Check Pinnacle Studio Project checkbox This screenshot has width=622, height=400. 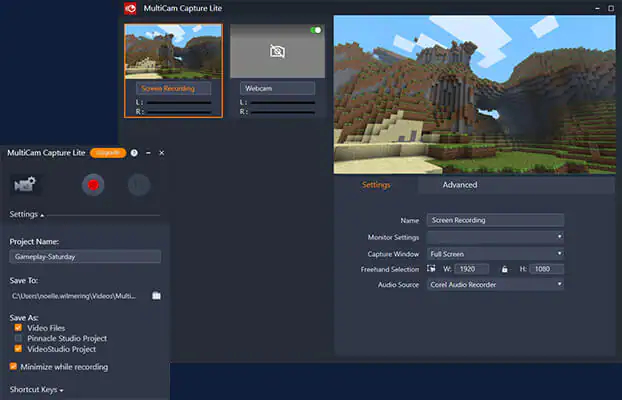(x=18, y=338)
